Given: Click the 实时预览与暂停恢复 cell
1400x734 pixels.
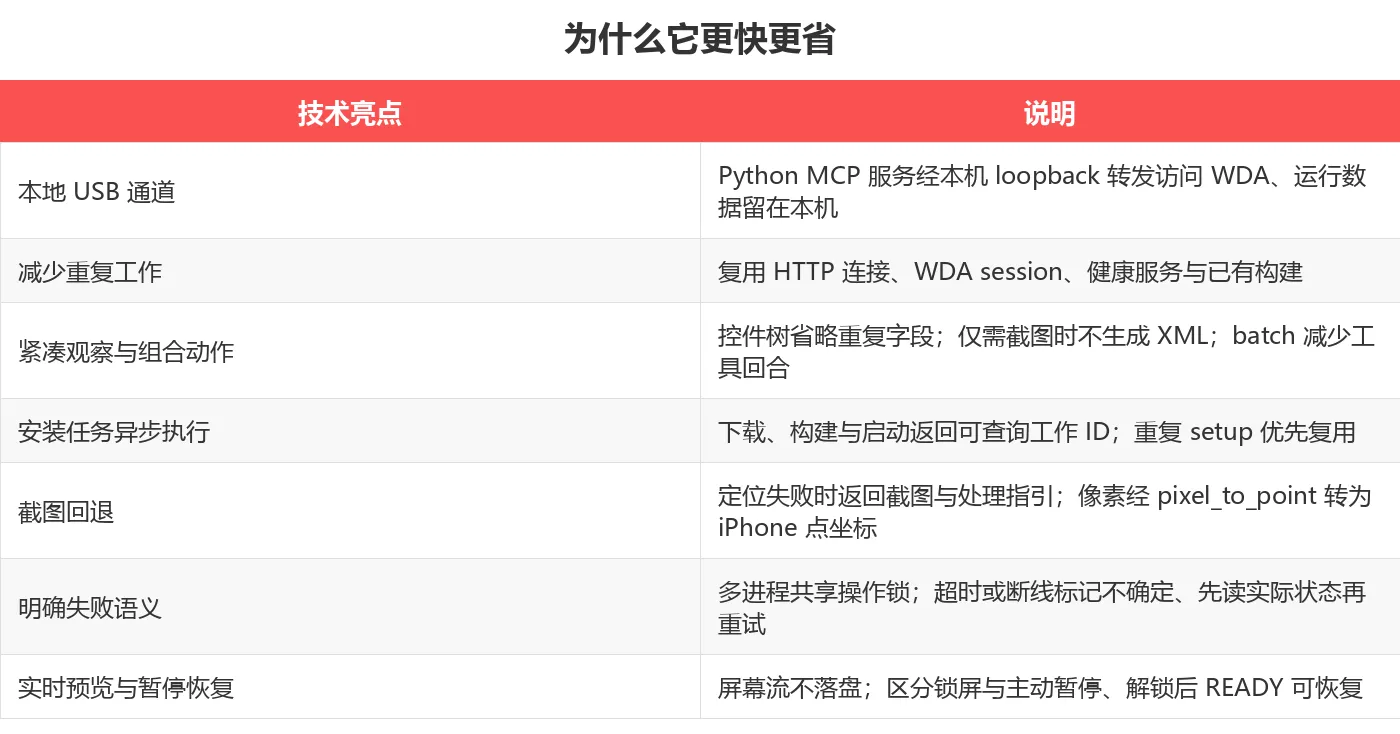Looking at the screenshot, I should pos(350,687).
